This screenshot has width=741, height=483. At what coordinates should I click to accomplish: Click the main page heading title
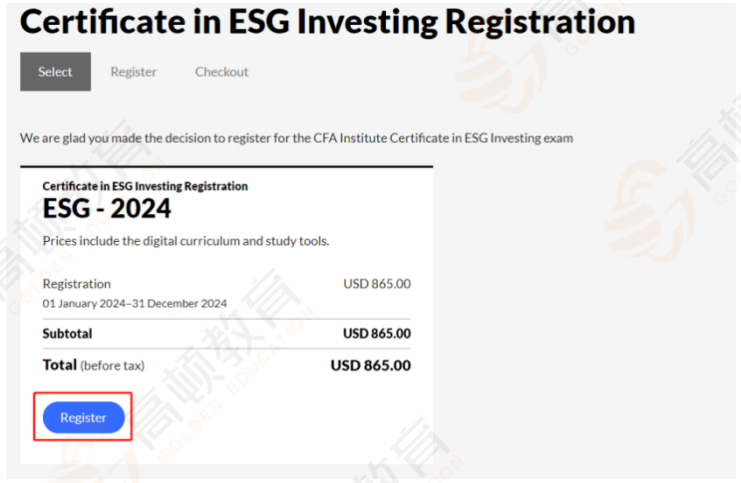pos(327,22)
